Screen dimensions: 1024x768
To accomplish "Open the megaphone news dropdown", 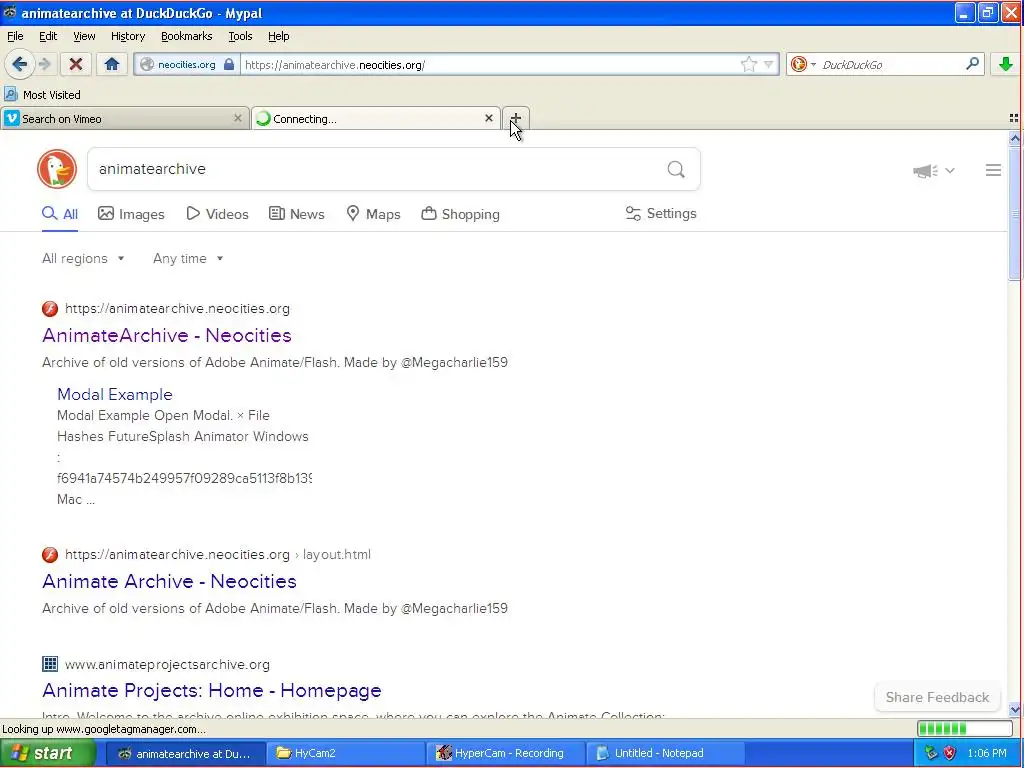I will click(x=934, y=170).
